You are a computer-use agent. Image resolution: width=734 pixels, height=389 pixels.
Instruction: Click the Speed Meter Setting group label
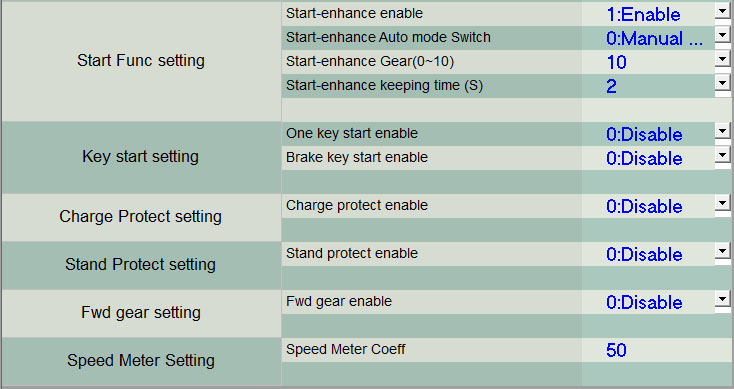tap(140, 360)
